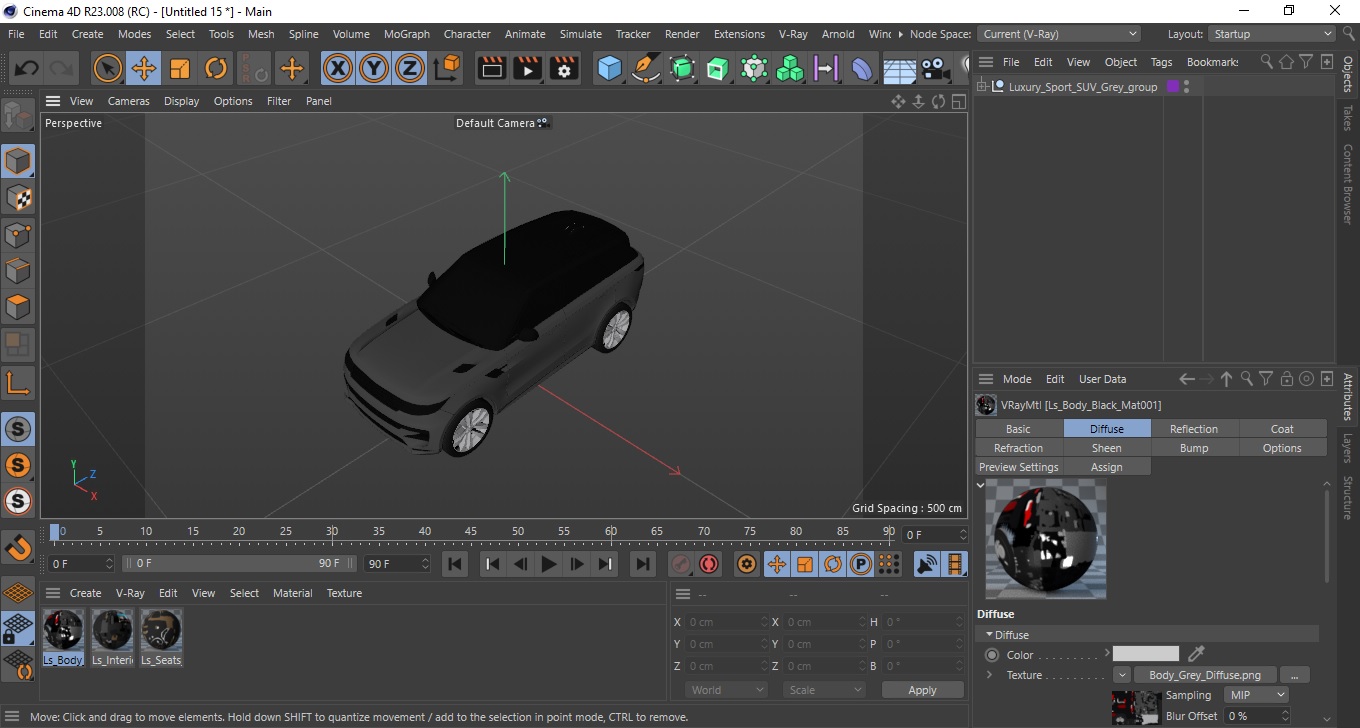
Task: Expand the Texture parameter arrow
Action: point(989,675)
